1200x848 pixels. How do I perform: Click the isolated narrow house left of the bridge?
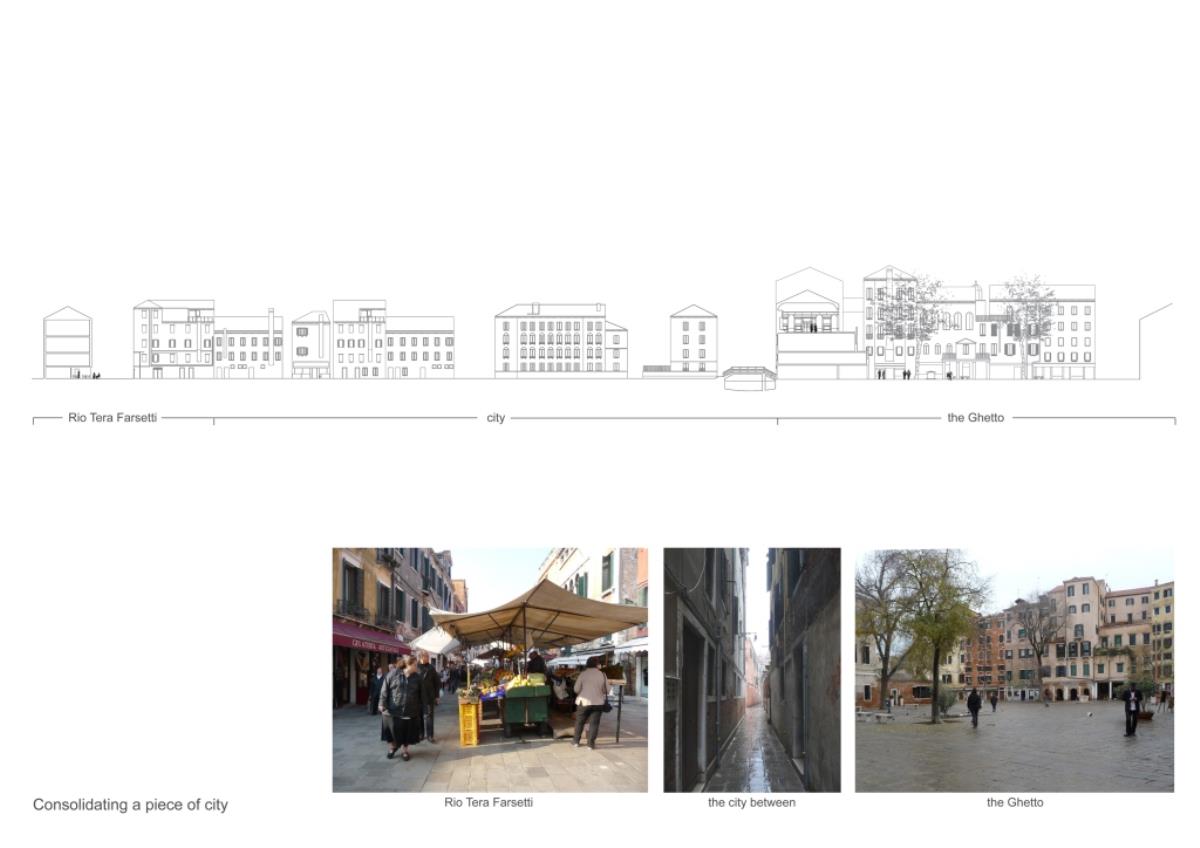pyautogui.click(x=693, y=340)
